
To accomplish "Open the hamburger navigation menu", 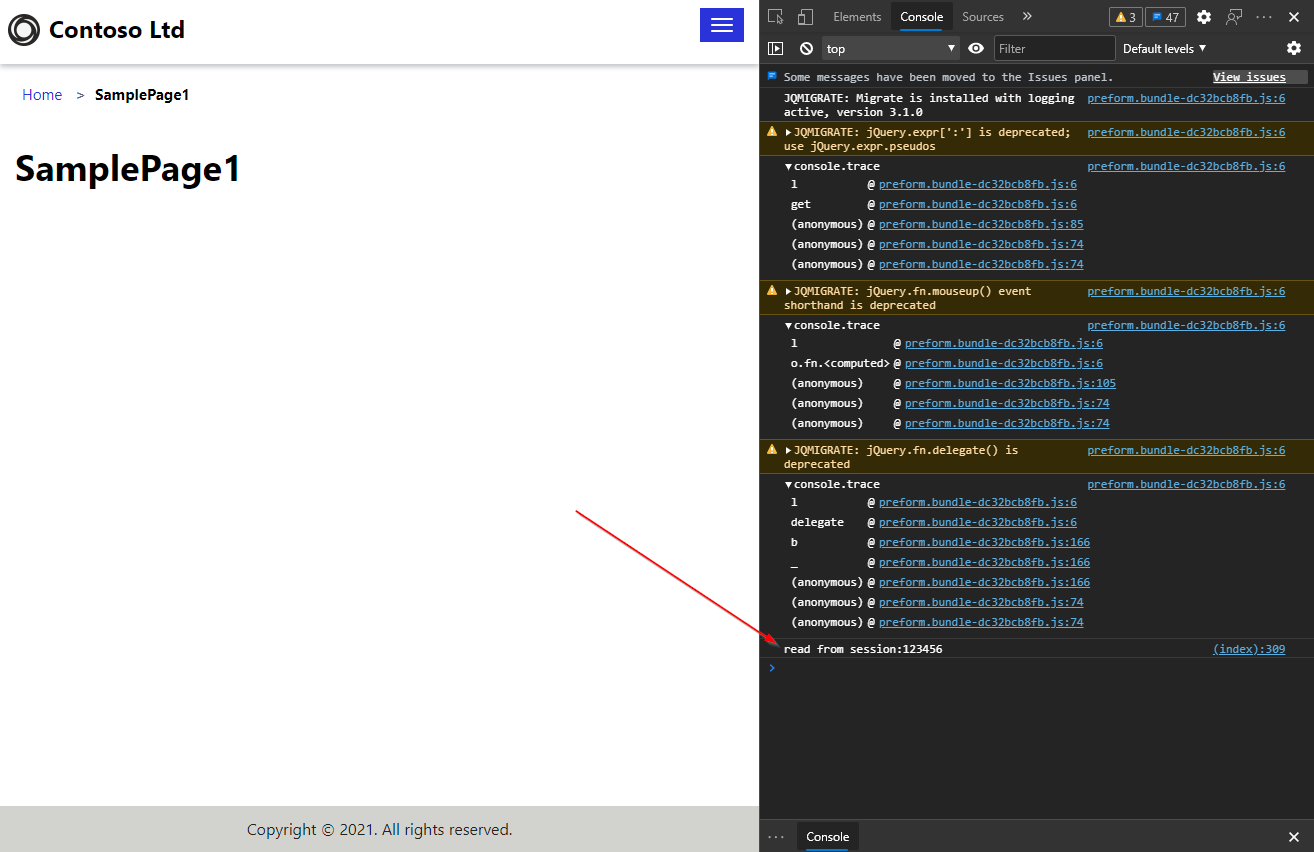I will pos(721,26).
